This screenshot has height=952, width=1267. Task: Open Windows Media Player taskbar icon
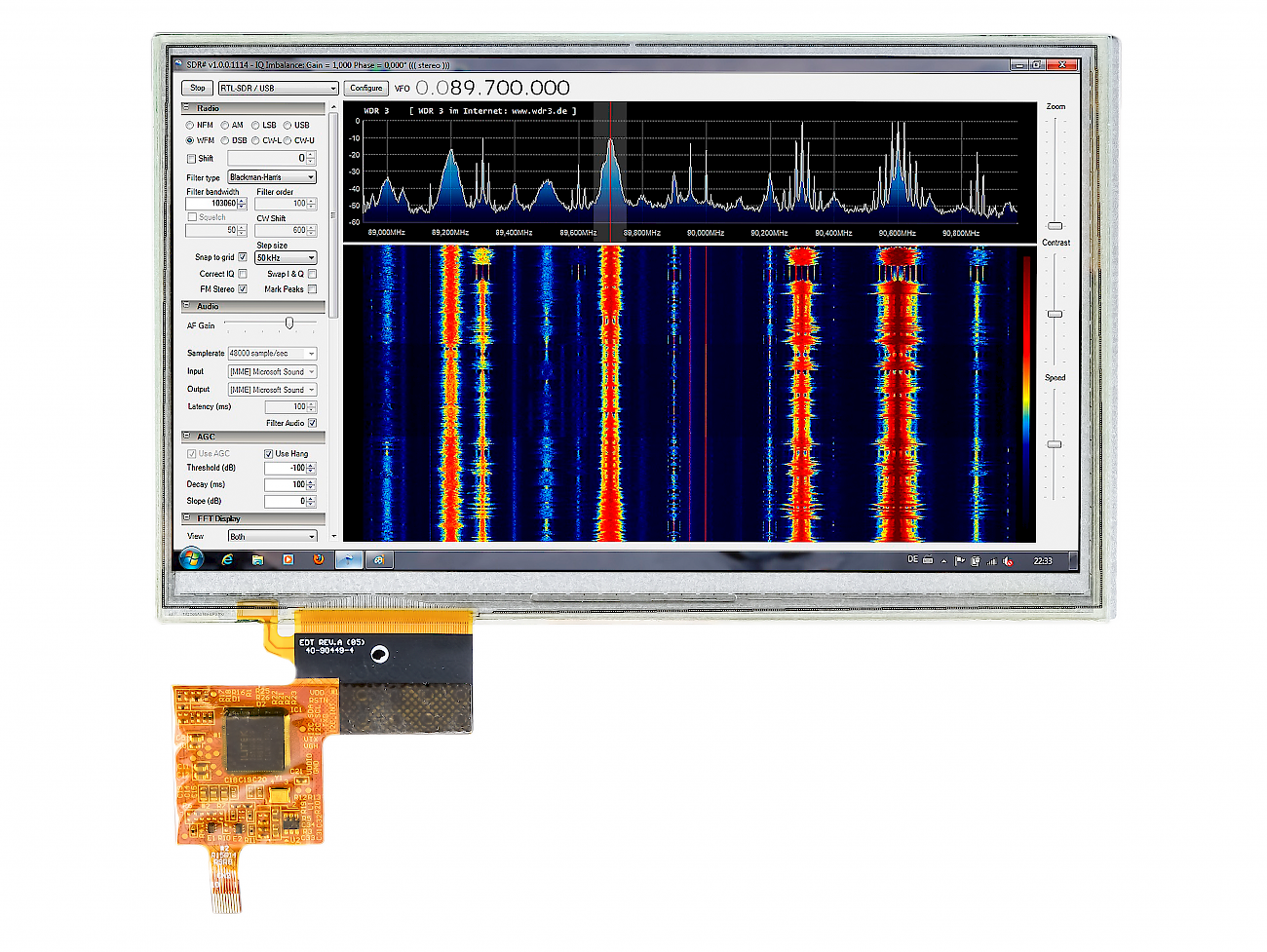tap(288, 560)
